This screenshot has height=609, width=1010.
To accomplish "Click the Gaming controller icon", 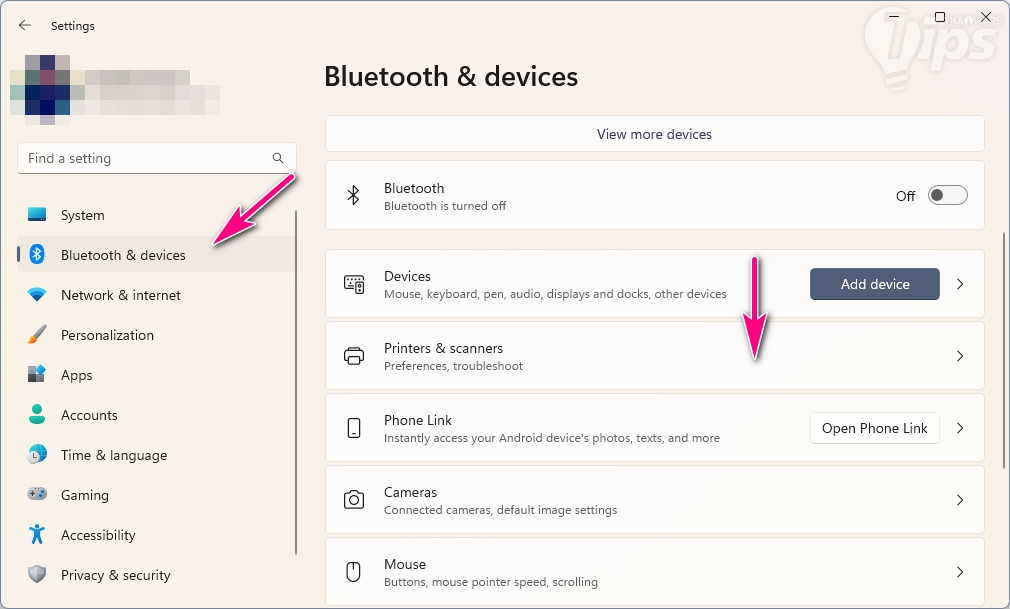I will point(37,495).
